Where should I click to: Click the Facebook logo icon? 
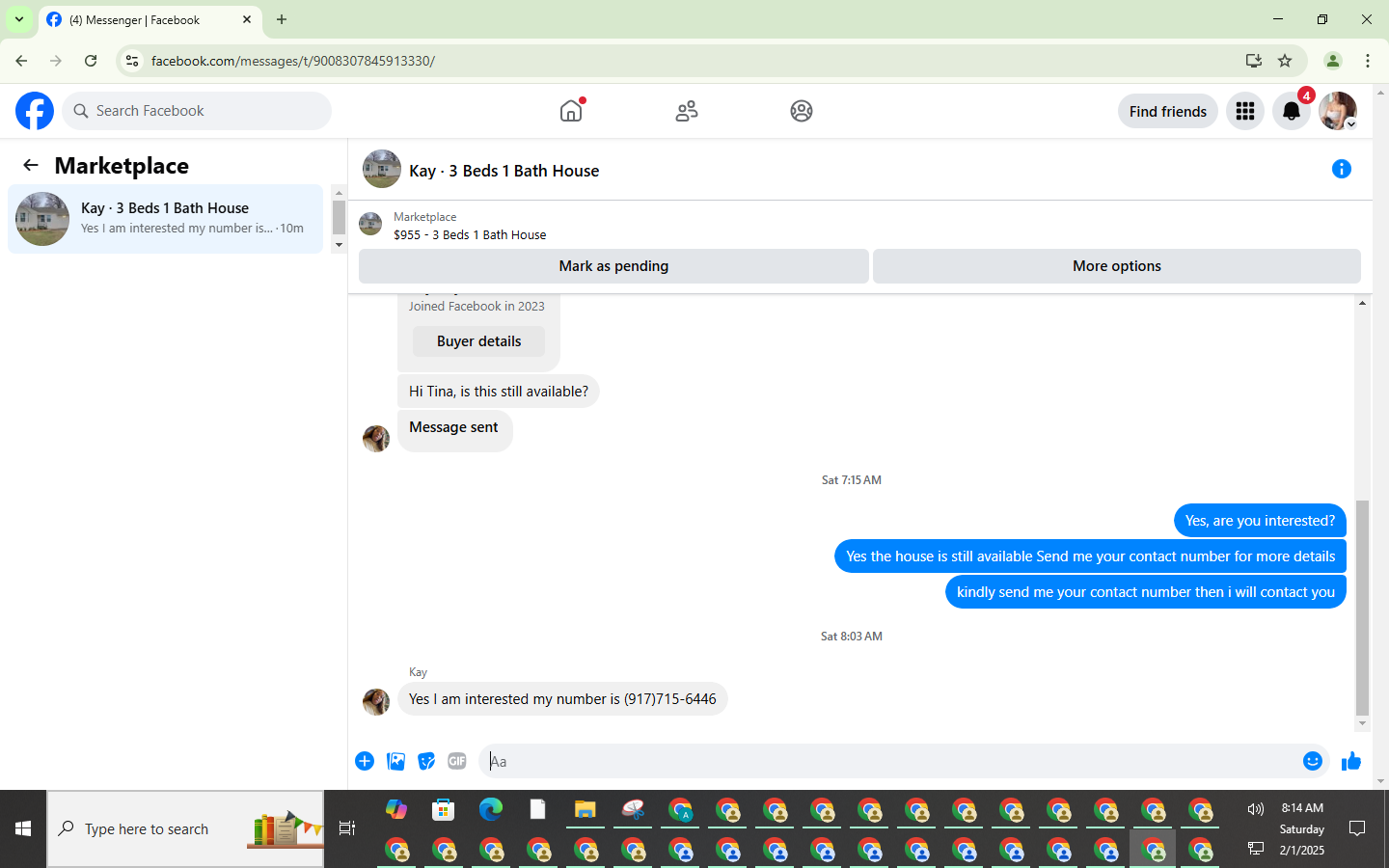(x=35, y=111)
